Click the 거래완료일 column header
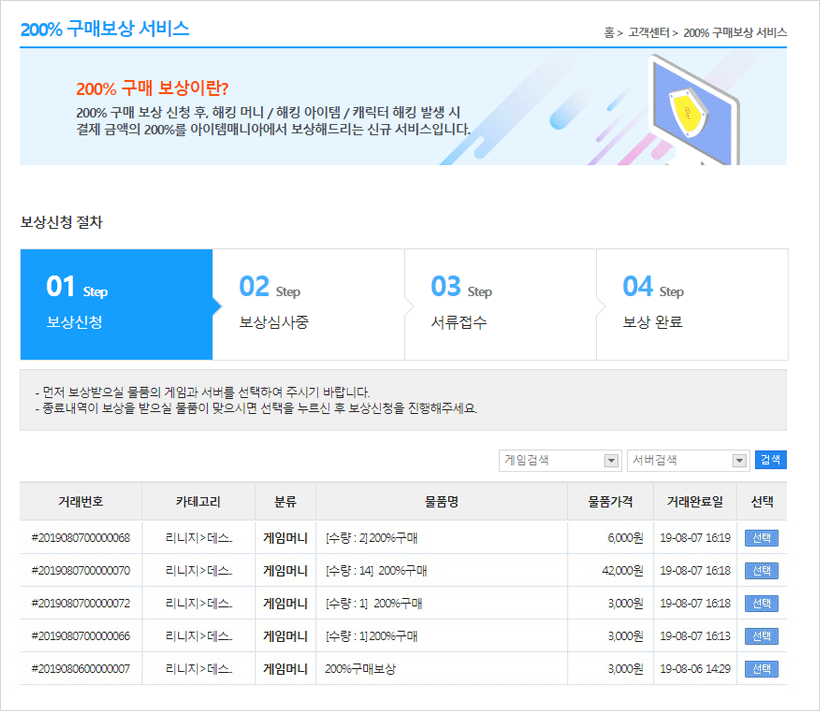The width and height of the screenshot is (820, 711). coord(695,502)
